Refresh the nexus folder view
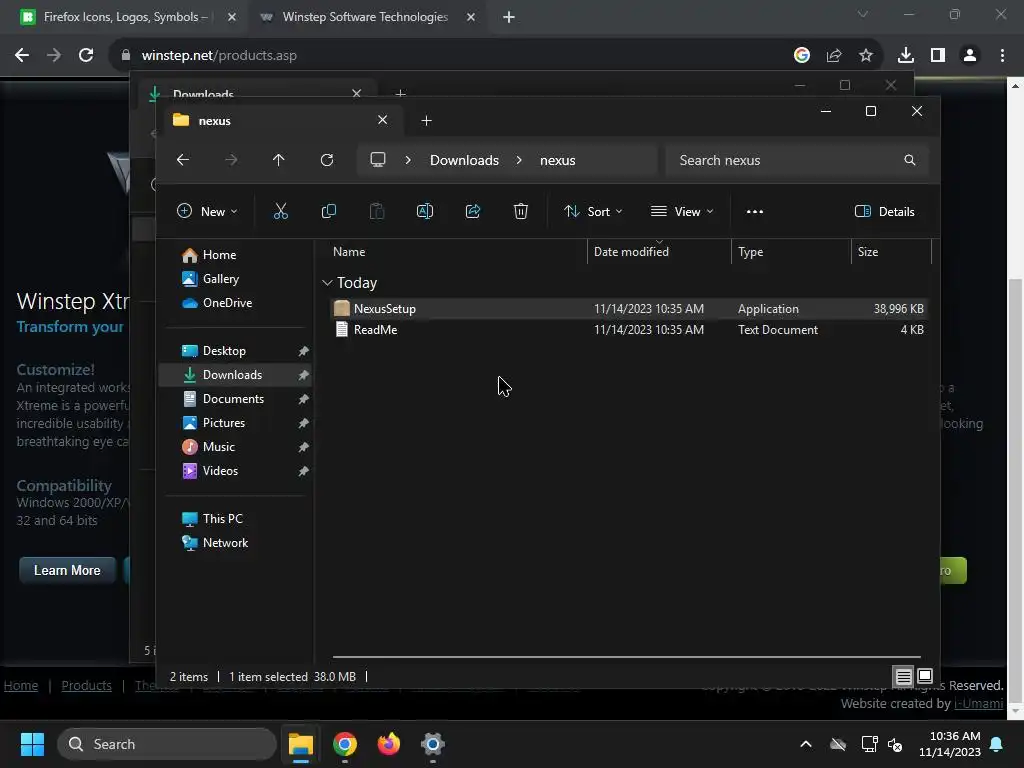Screen dimensions: 1024x768 pyautogui.click(x=327, y=160)
